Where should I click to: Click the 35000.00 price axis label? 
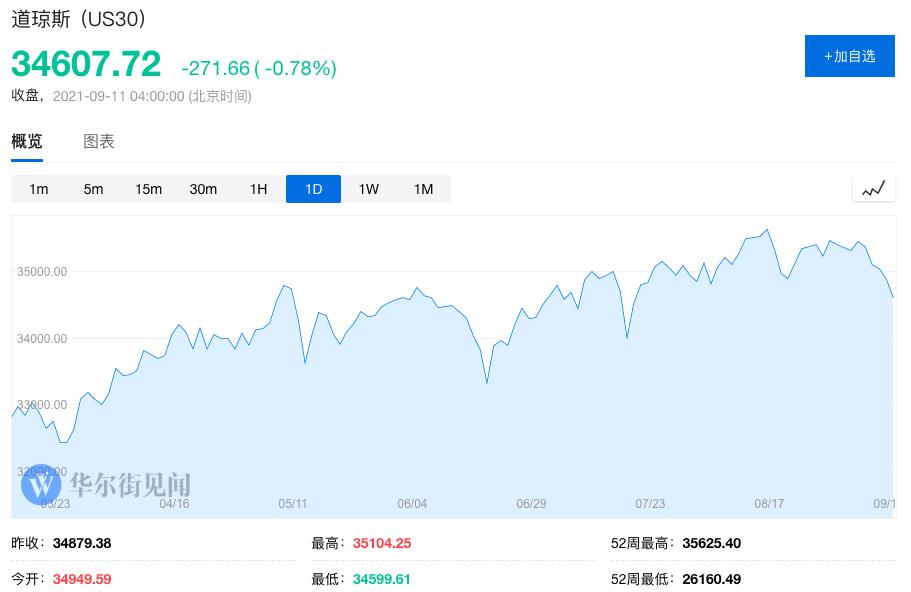click(x=40, y=272)
